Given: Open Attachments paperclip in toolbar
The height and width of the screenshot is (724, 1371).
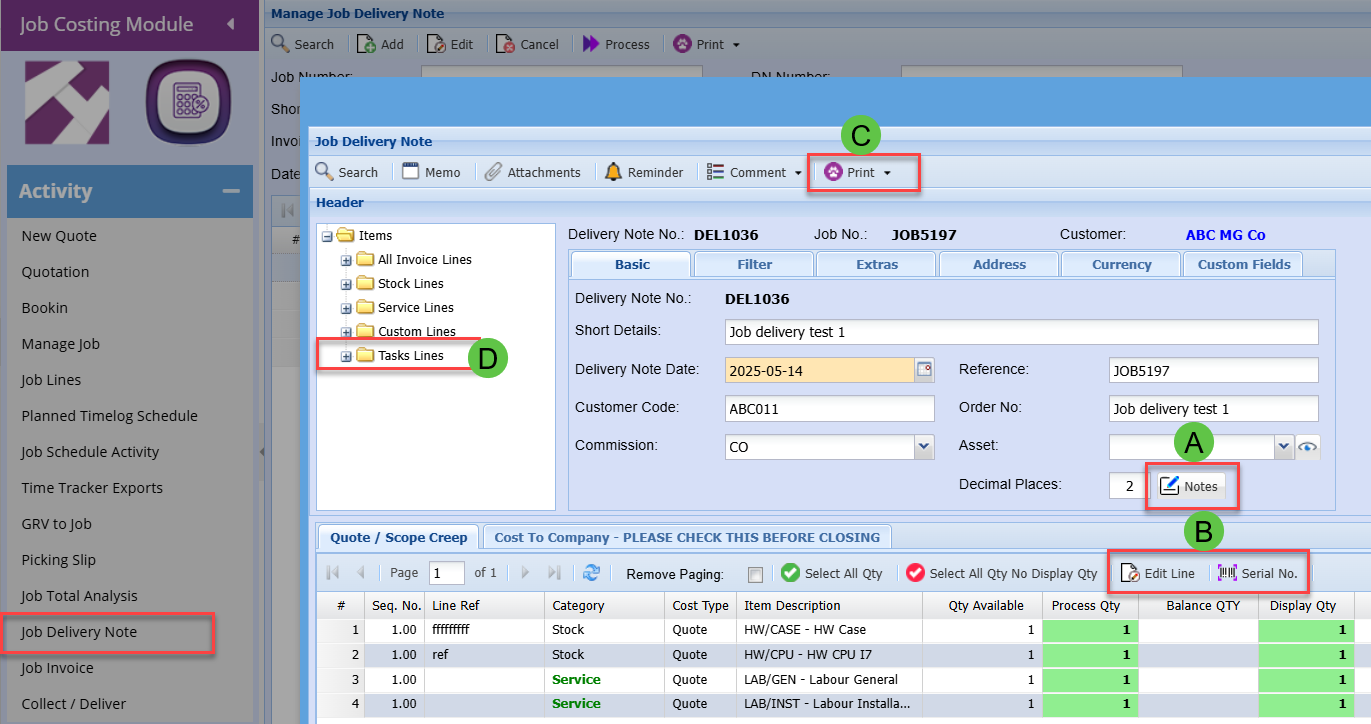Looking at the screenshot, I should click(493, 172).
